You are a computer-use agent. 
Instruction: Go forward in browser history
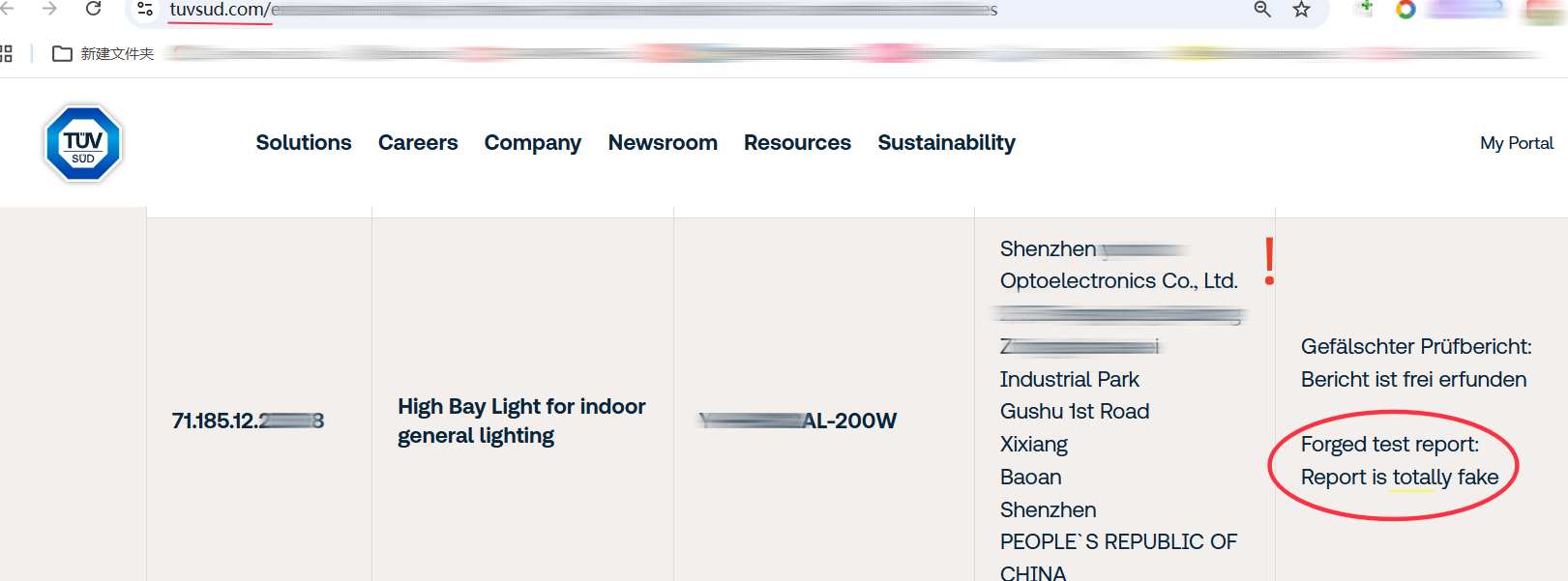[49, 9]
